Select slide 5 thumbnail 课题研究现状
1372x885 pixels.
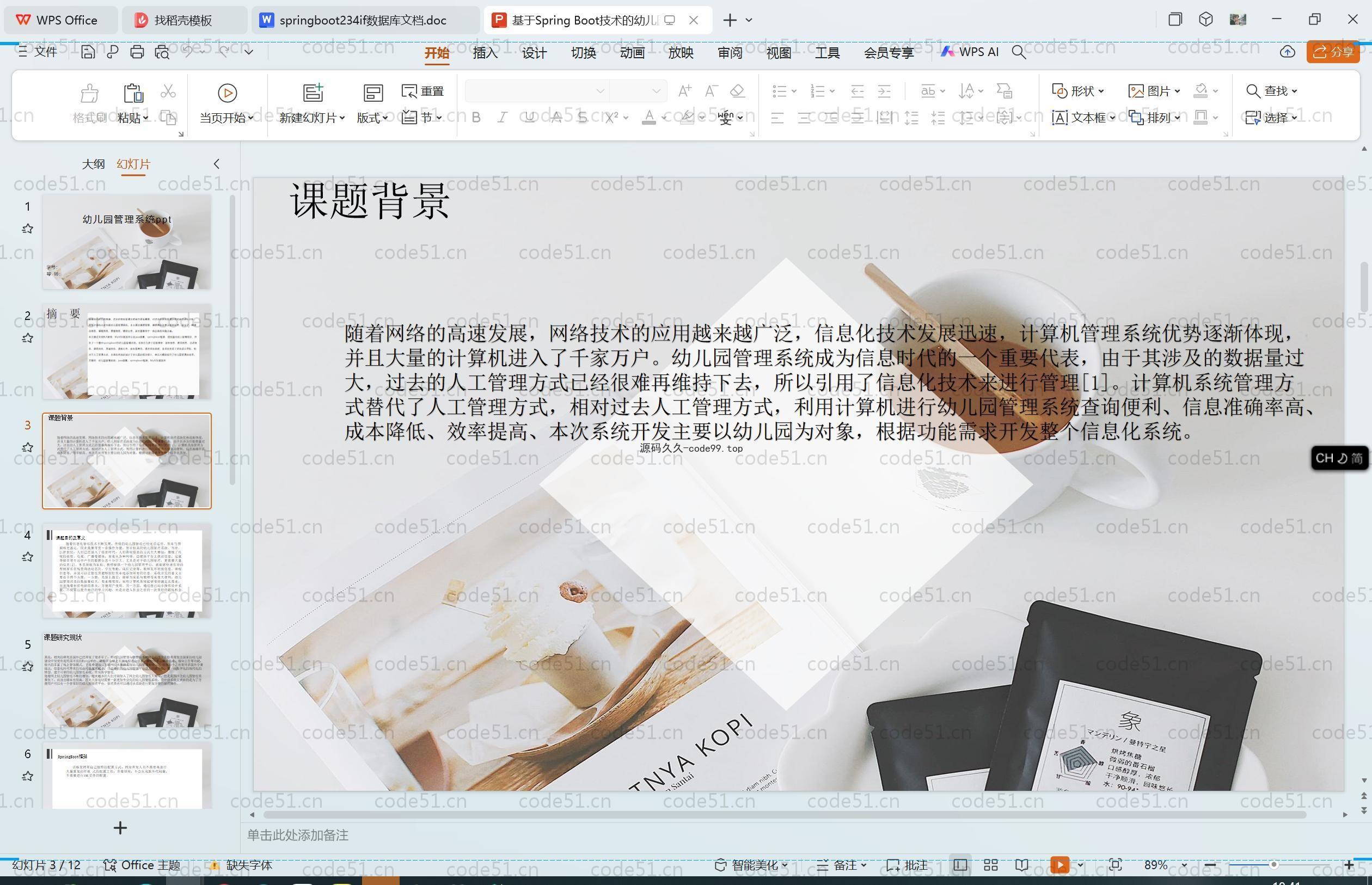[127, 679]
